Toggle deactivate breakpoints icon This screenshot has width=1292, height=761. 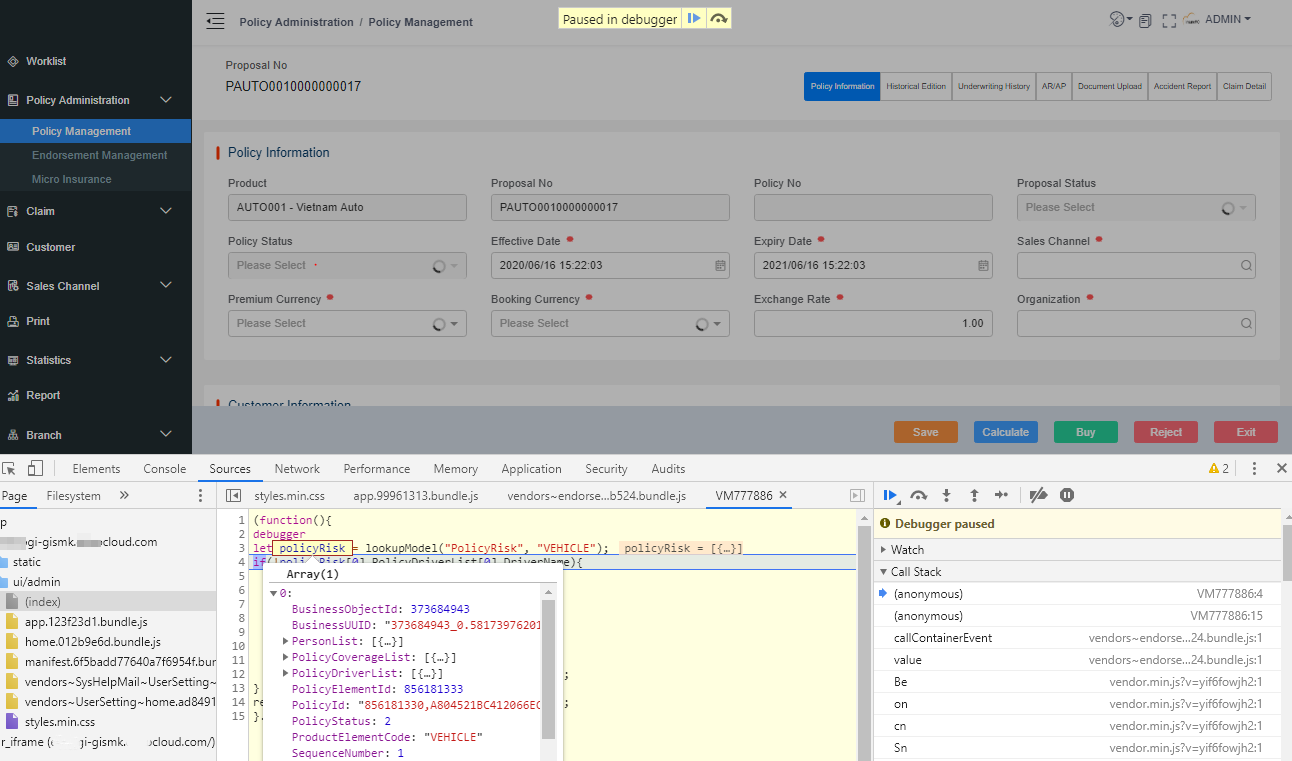1038,495
